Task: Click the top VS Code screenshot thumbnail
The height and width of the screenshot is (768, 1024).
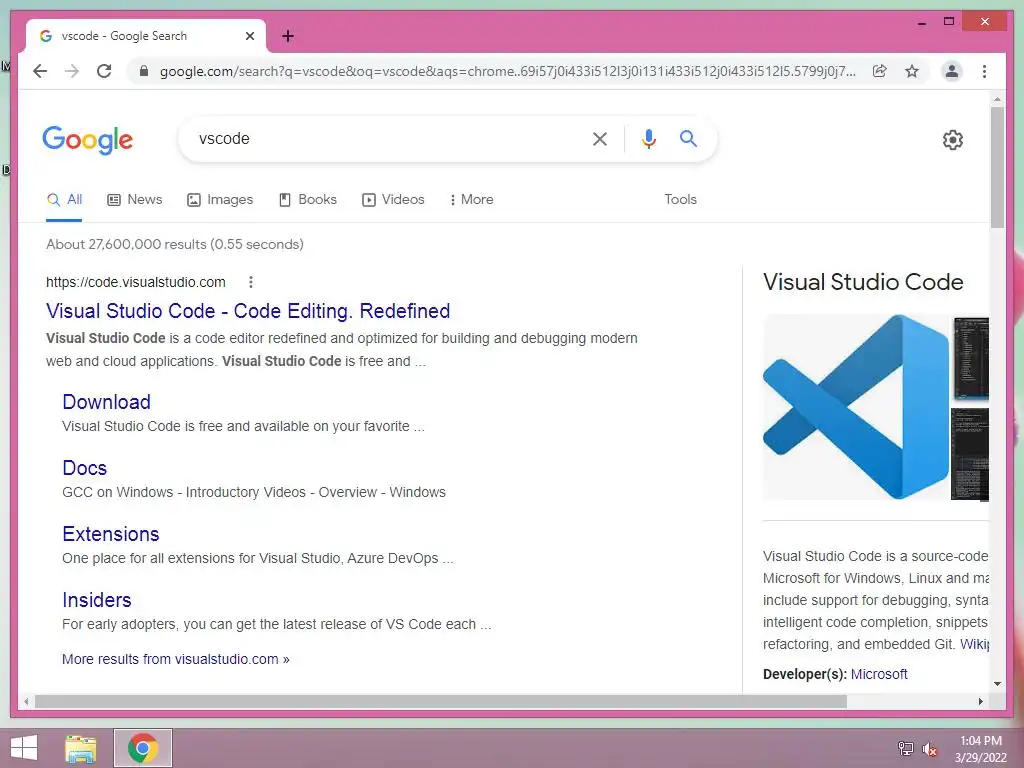Action: tap(970, 359)
